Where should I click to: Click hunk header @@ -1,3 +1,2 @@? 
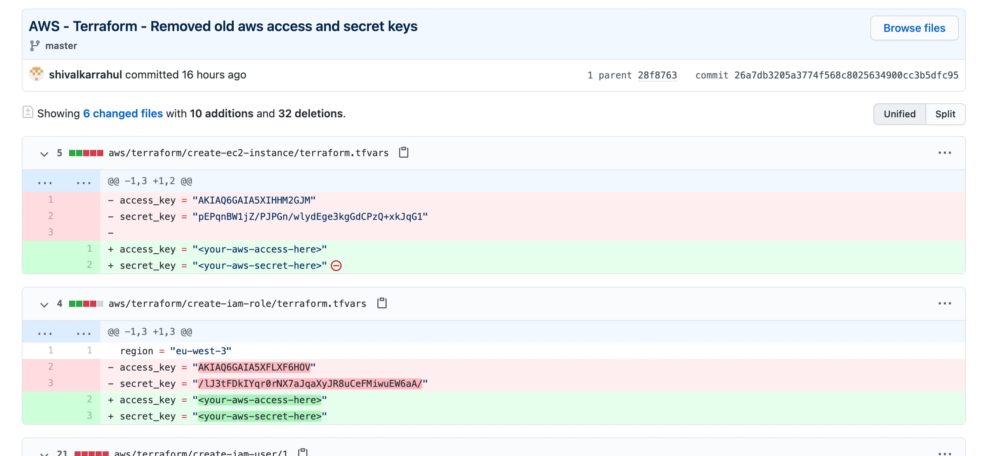click(x=150, y=182)
